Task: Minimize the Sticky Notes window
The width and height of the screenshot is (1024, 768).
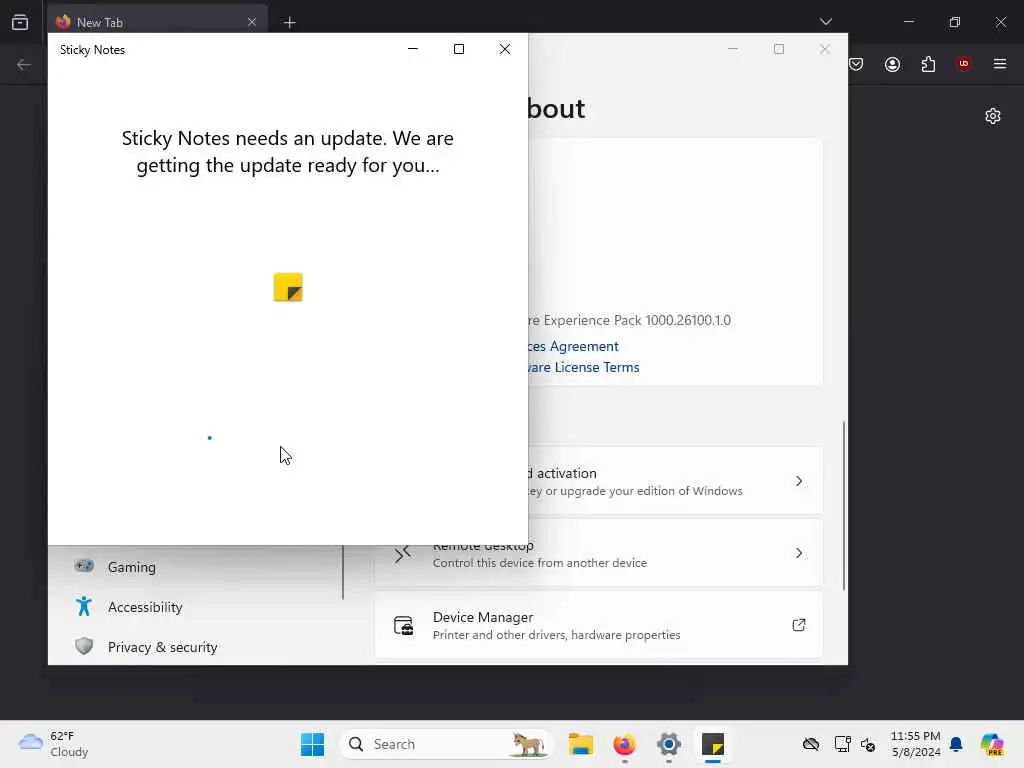Action: tap(413, 49)
